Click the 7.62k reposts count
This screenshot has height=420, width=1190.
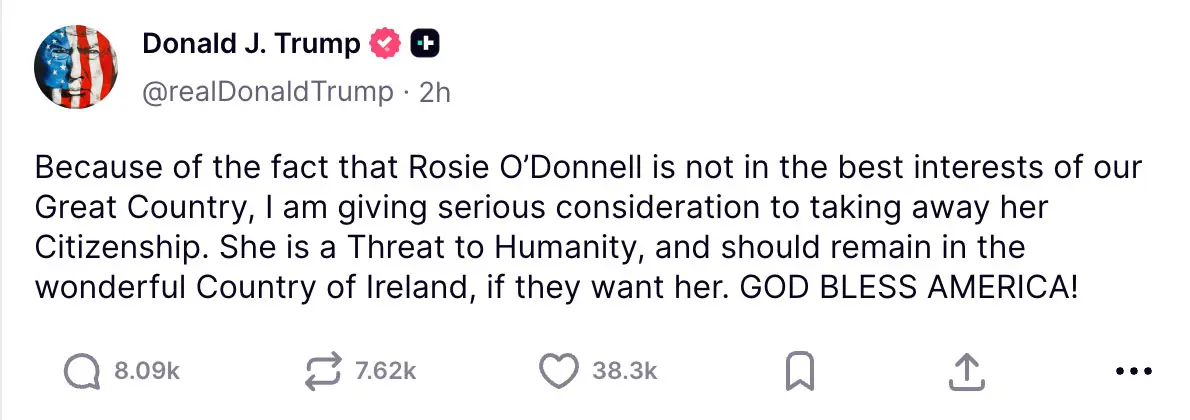tap(385, 371)
